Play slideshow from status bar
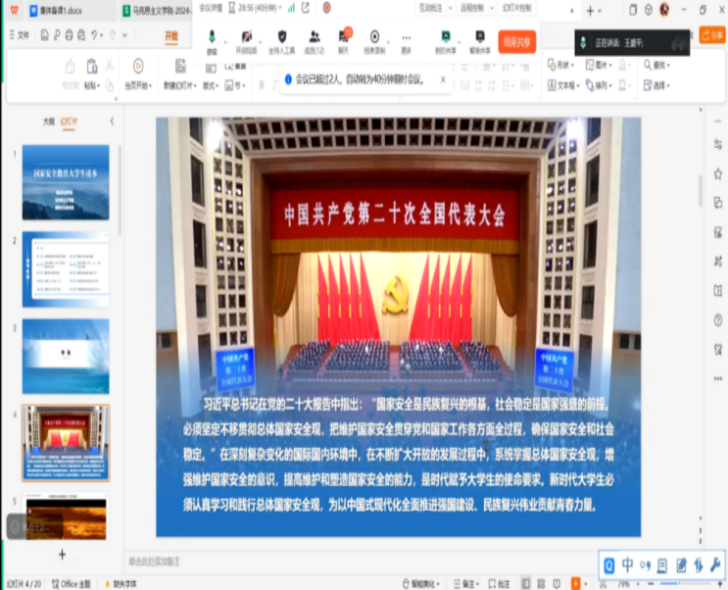The height and width of the screenshot is (590, 728). (x=576, y=584)
